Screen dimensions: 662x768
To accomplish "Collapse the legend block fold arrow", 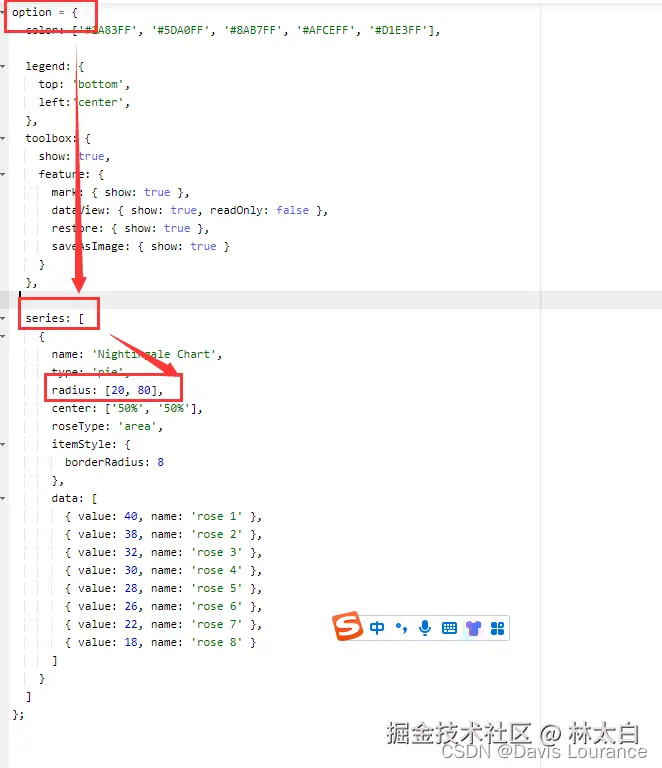I will 3,66.
